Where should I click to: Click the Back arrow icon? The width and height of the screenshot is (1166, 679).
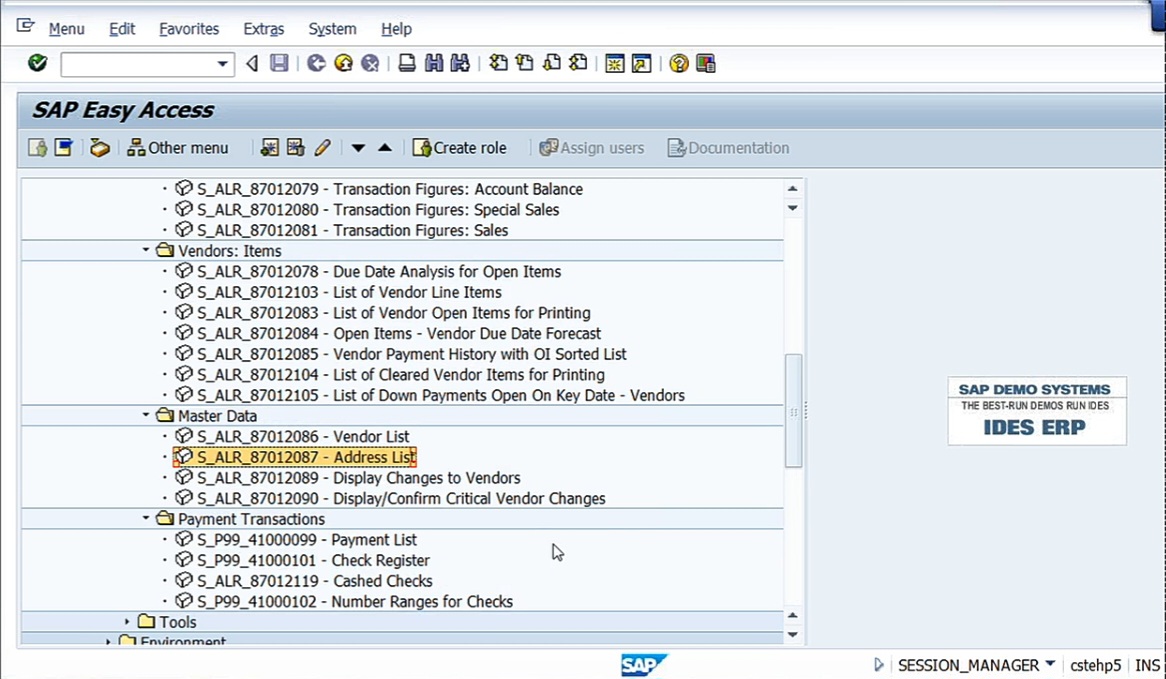coord(316,63)
